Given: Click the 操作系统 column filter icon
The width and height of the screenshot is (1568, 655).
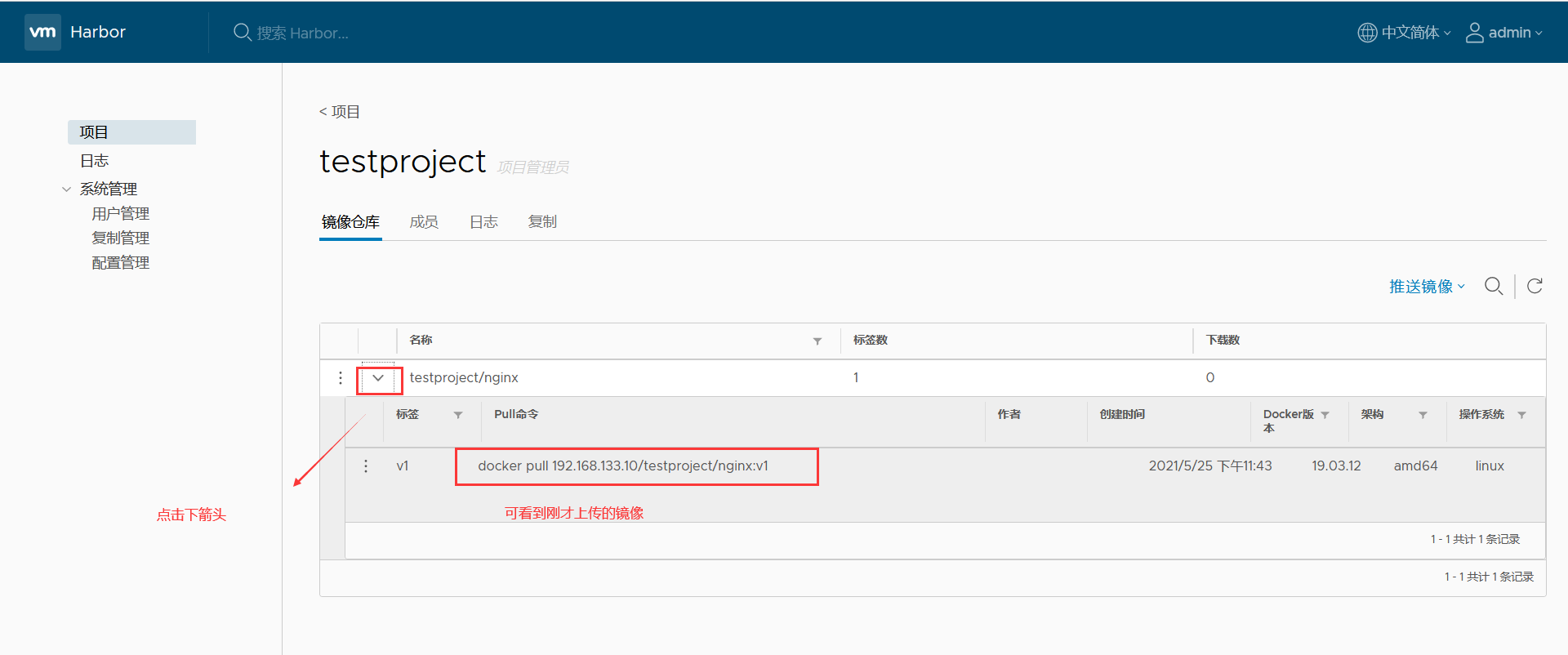Looking at the screenshot, I should coord(1521,416).
